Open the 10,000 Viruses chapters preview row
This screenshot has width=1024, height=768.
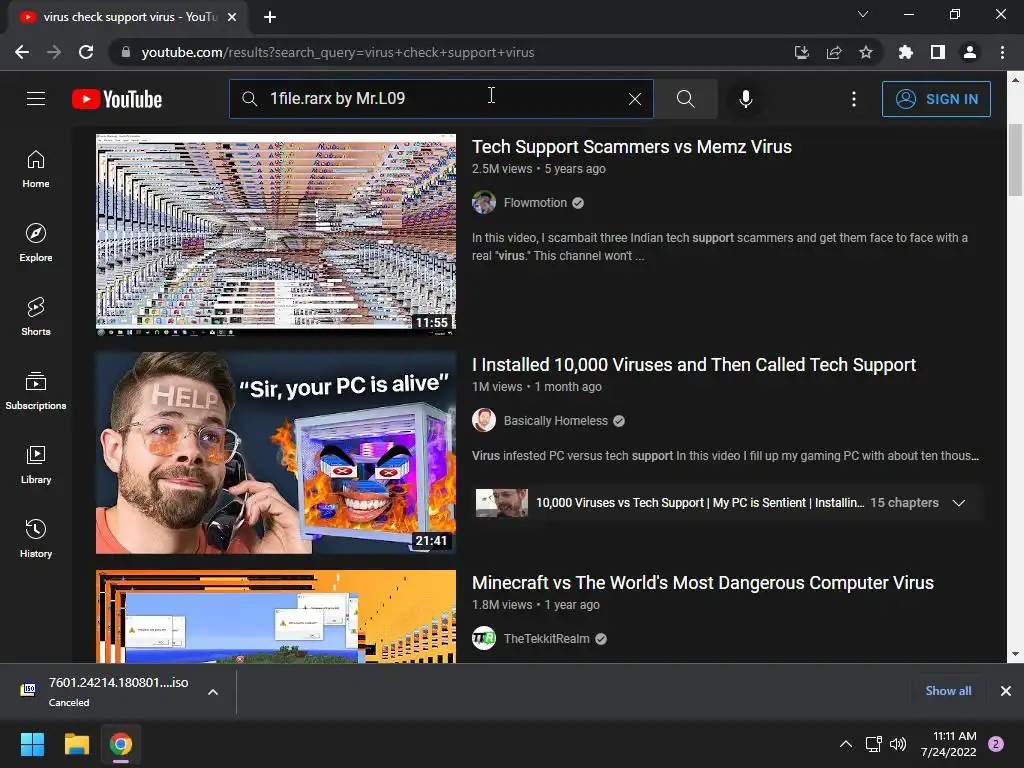click(728, 503)
